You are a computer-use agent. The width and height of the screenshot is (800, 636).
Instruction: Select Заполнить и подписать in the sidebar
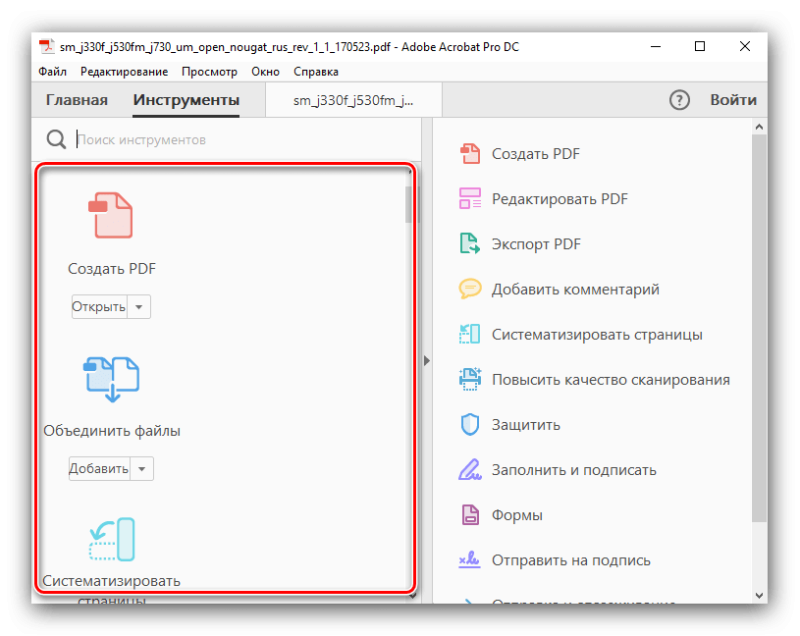[x=574, y=470]
